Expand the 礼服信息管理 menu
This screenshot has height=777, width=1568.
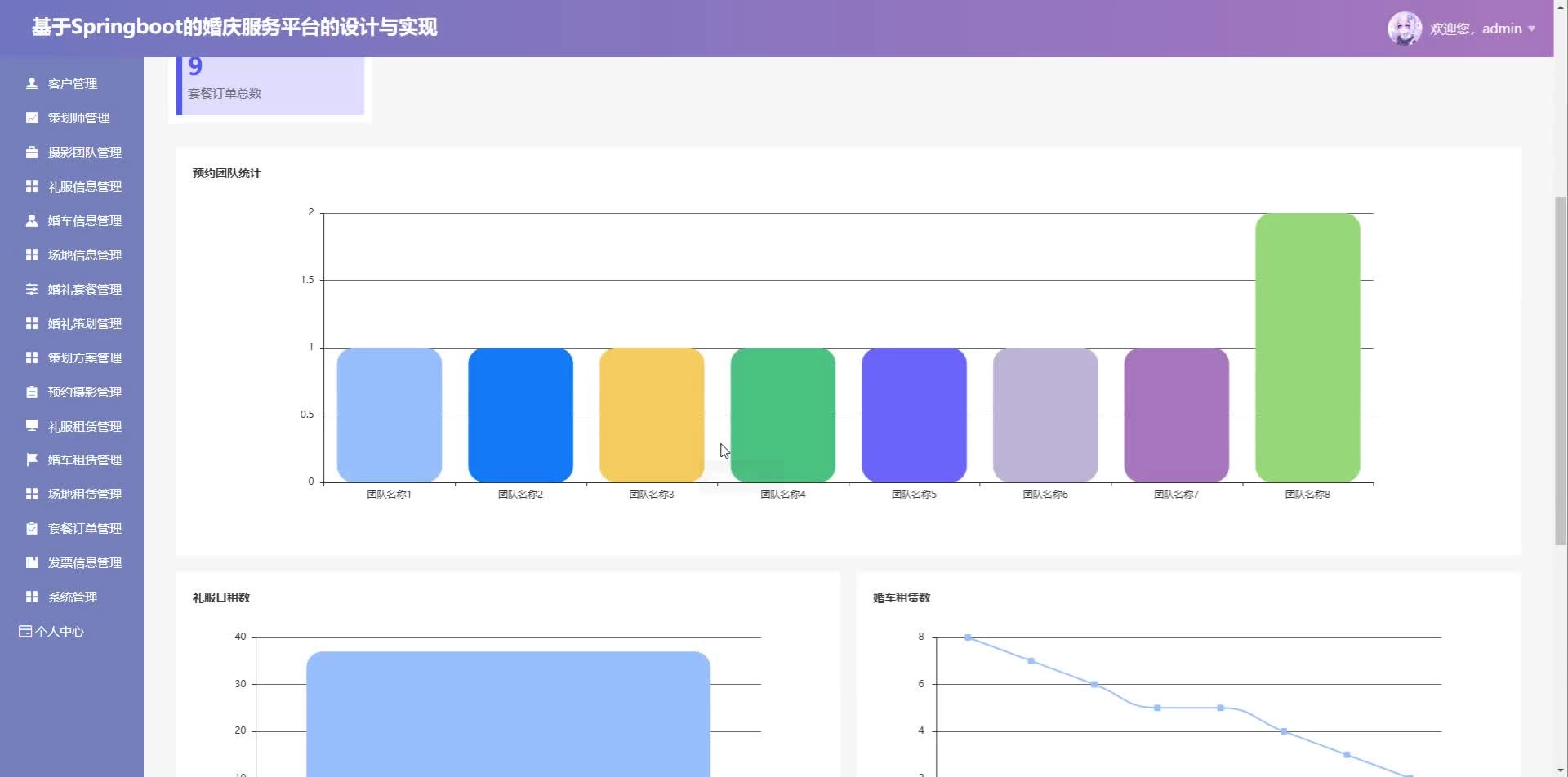pos(84,186)
